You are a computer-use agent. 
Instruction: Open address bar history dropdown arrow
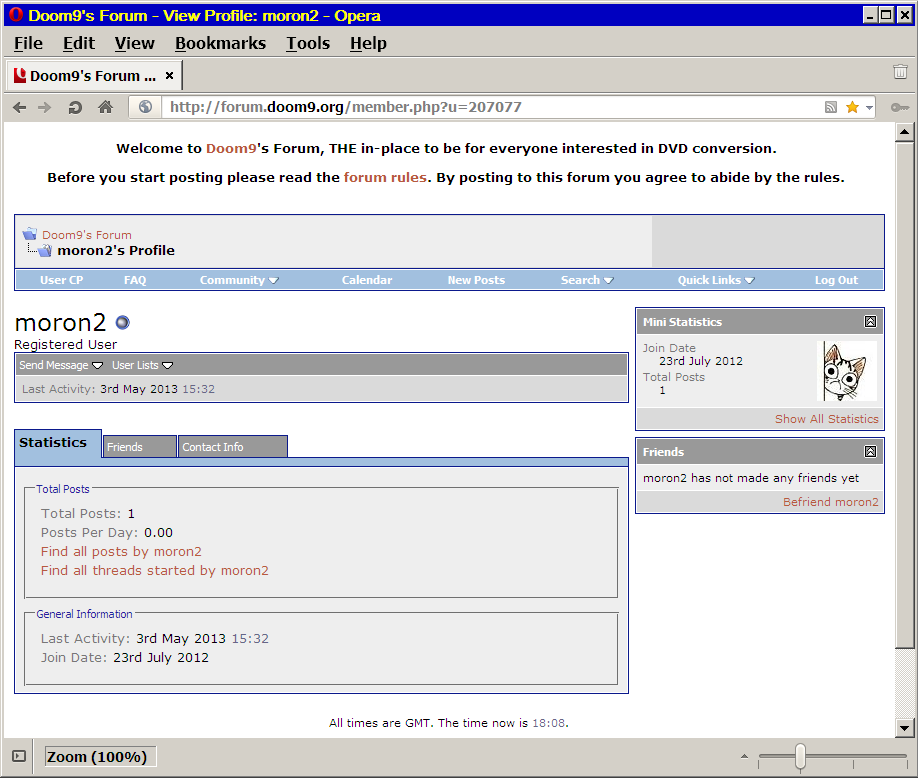pyautogui.click(x=869, y=108)
